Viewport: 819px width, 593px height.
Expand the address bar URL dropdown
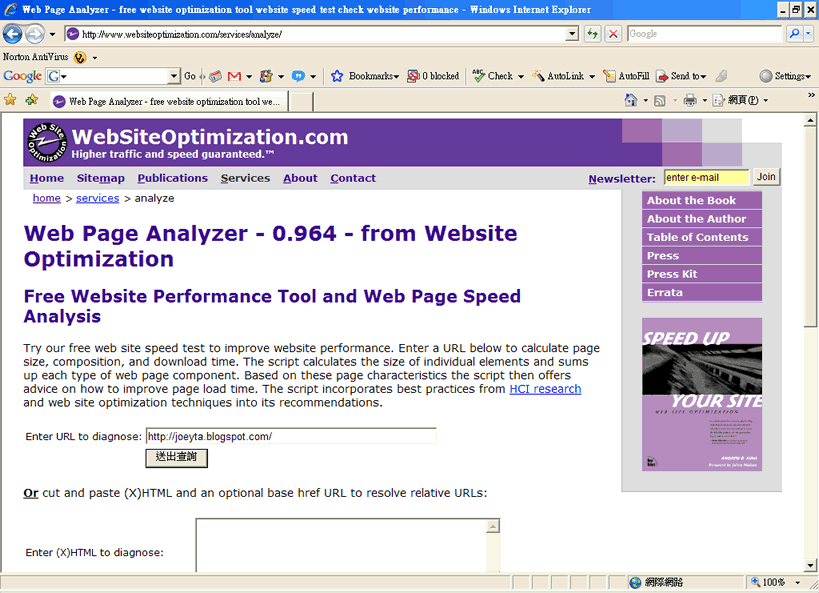click(x=572, y=34)
